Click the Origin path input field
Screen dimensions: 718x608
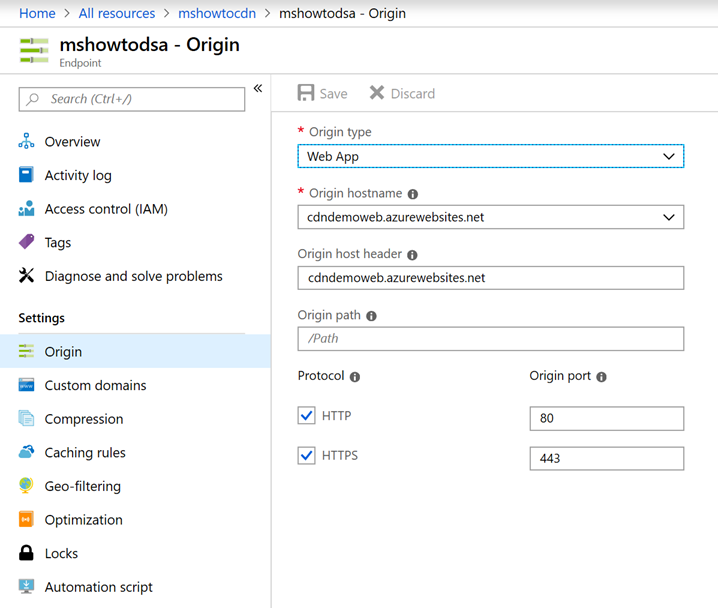(490, 339)
